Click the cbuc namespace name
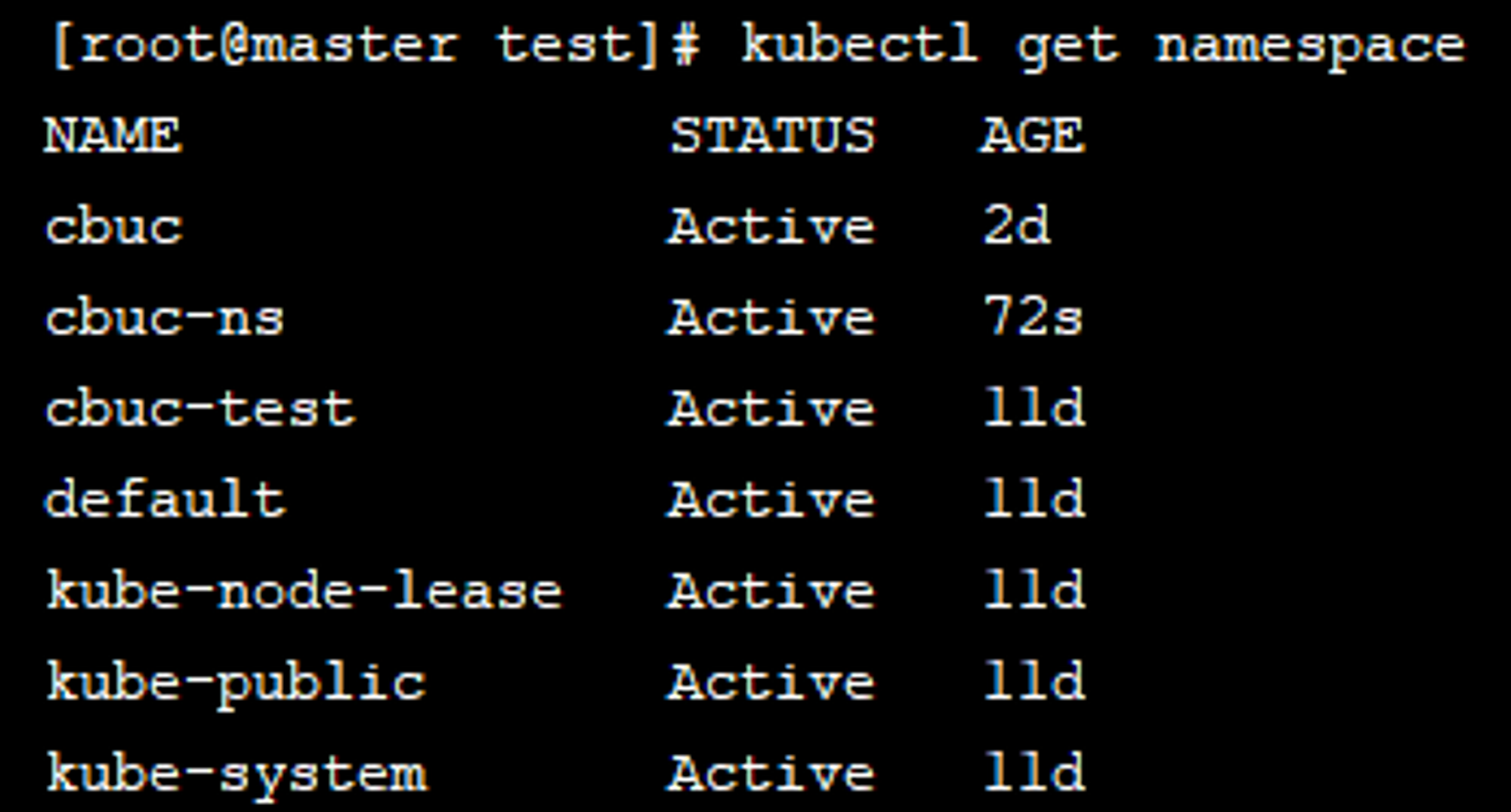Viewport: 1511px width, 812px height. (x=114, y=227)
